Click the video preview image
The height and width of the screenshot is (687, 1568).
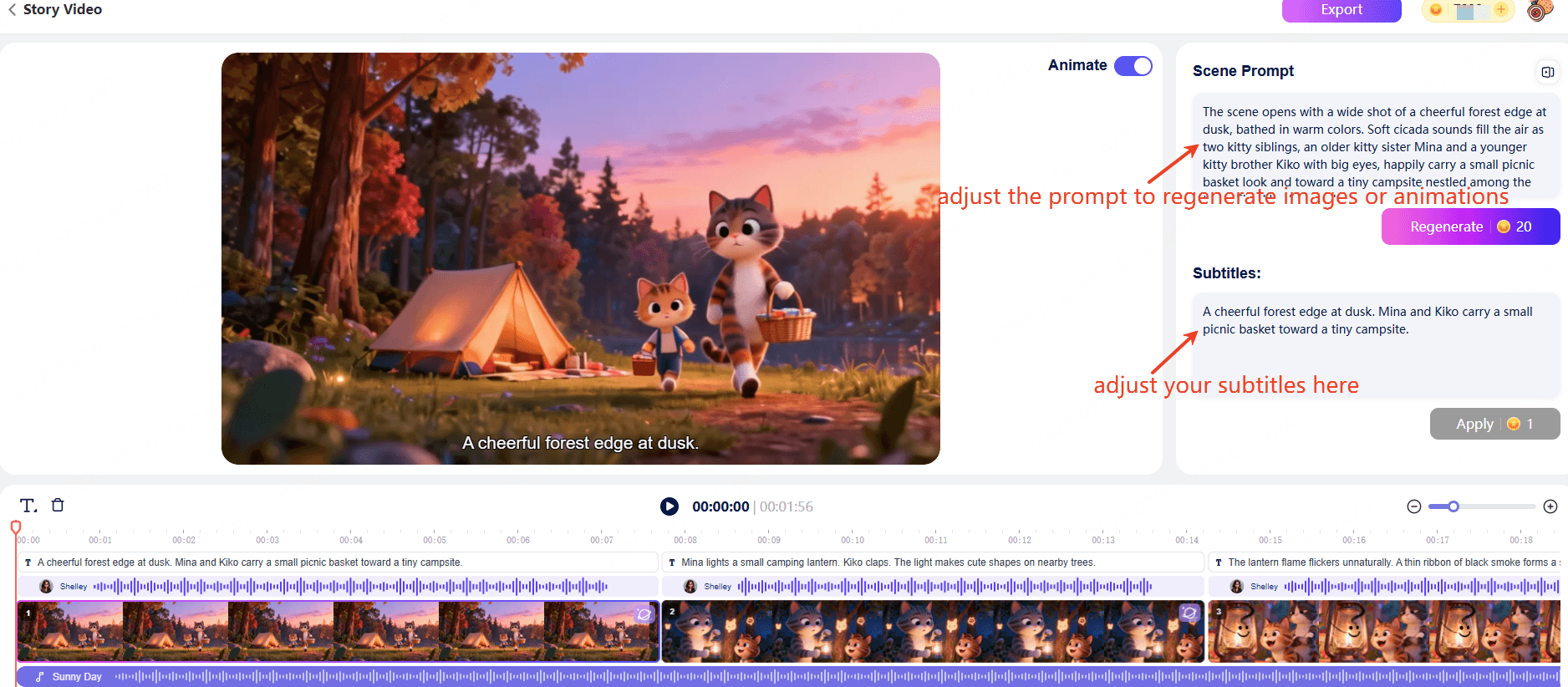[x=581, y=258]
